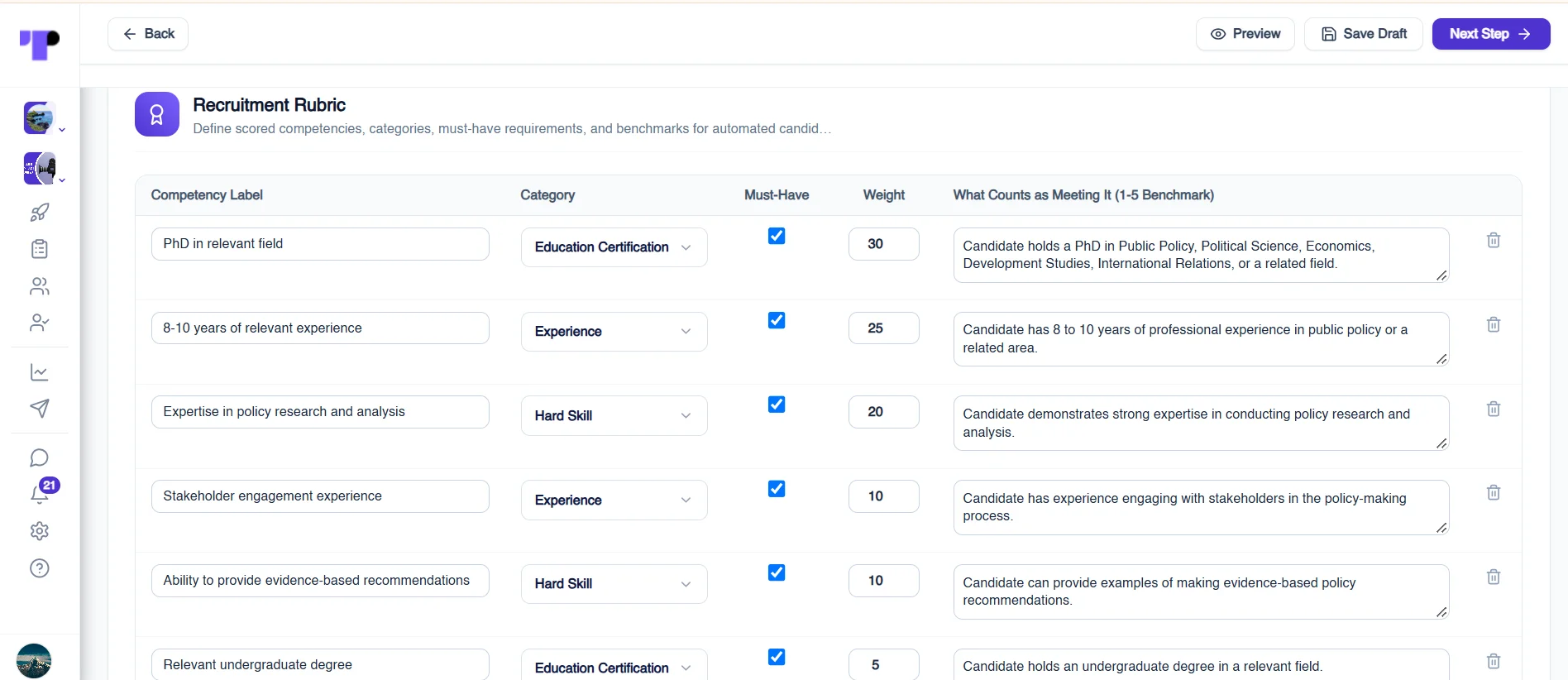Screen dimensions: 1568x680
Task: Click the Save Draft button
Action: point(1364,34)
